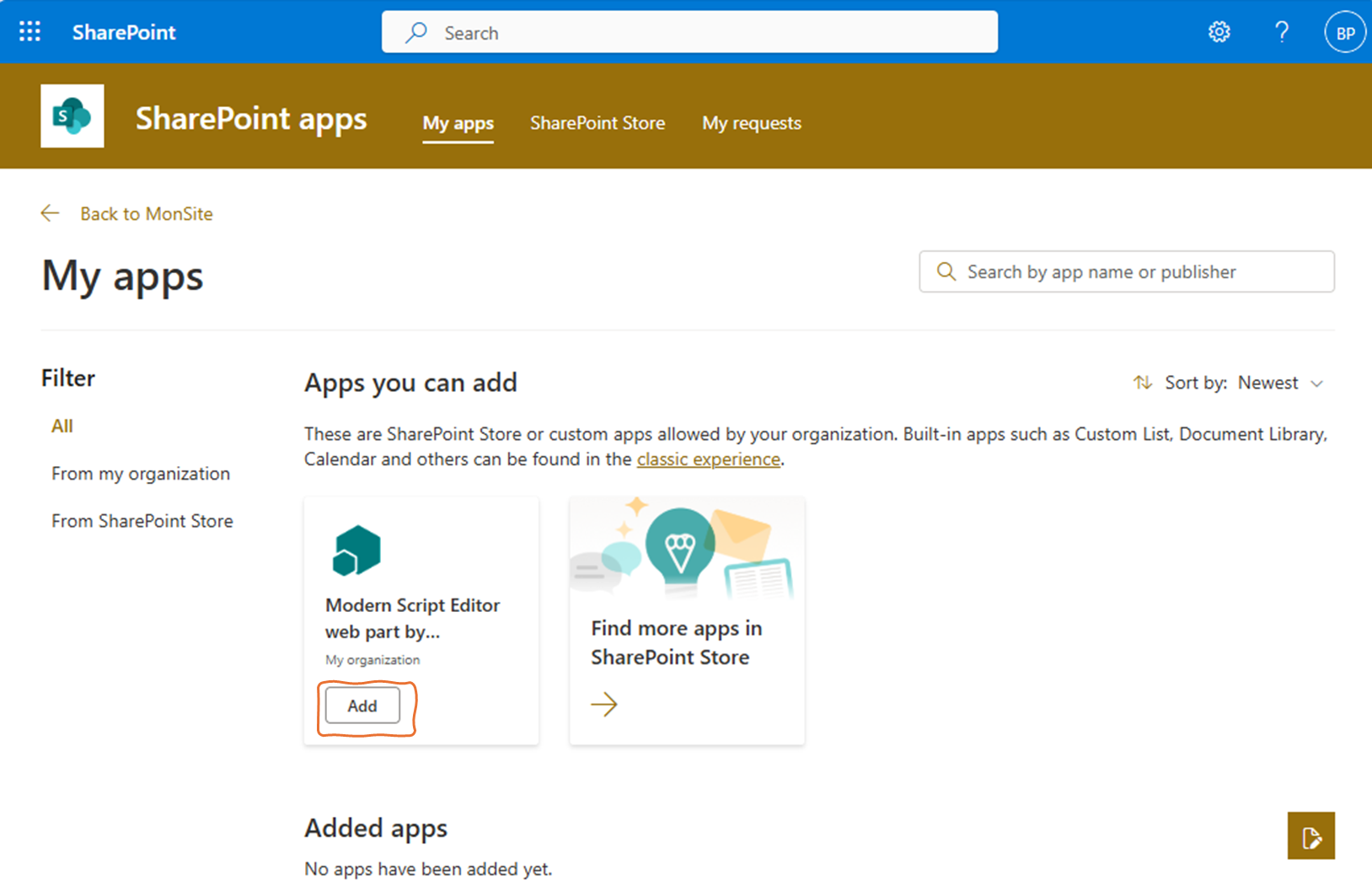Image resolution: width=1372 pixels, height=891 pixels.
Task: Open SharePoint settings gear
Action: (x=1219, y=31)
